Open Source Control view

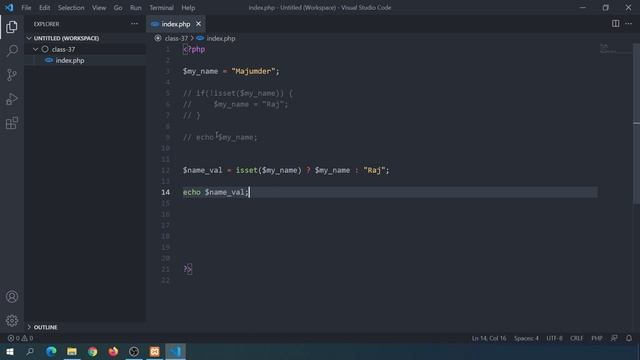pyautogui.click(x=12, y=75)
